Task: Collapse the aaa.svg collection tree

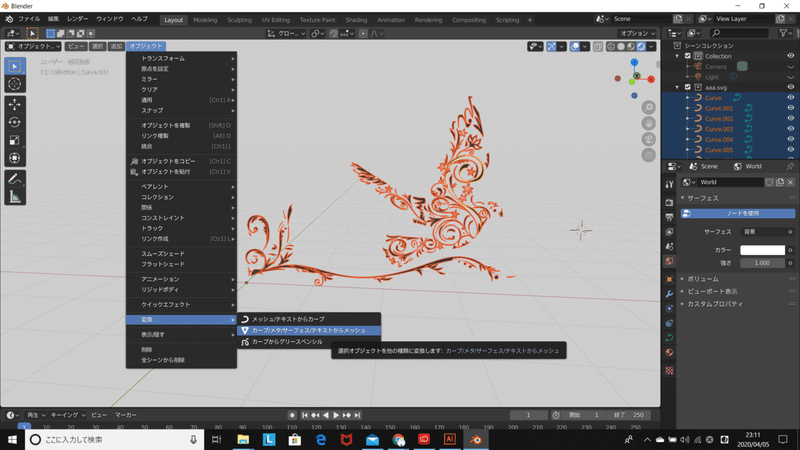Action: pos(678,87)
